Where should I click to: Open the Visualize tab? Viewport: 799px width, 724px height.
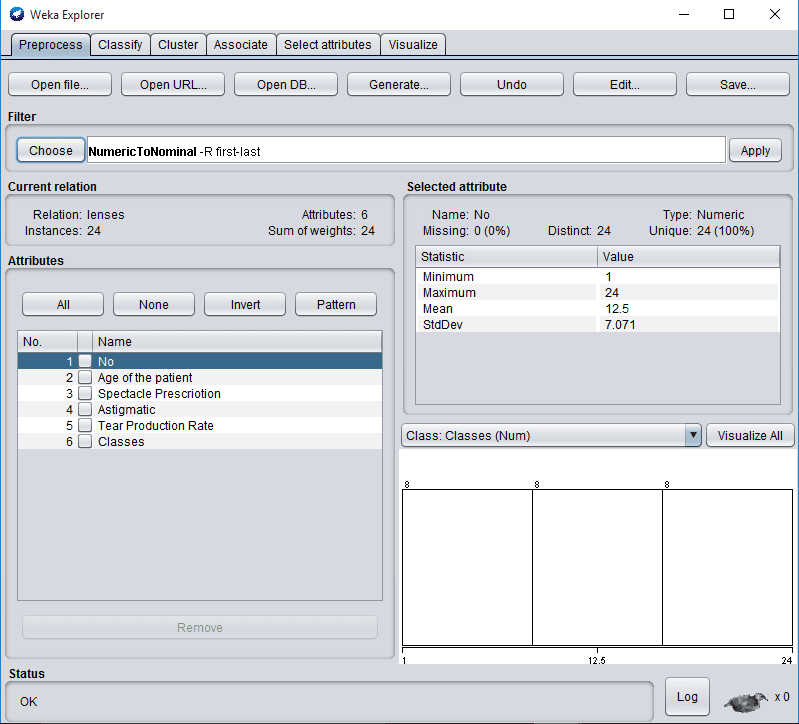[x=413, y=45]
